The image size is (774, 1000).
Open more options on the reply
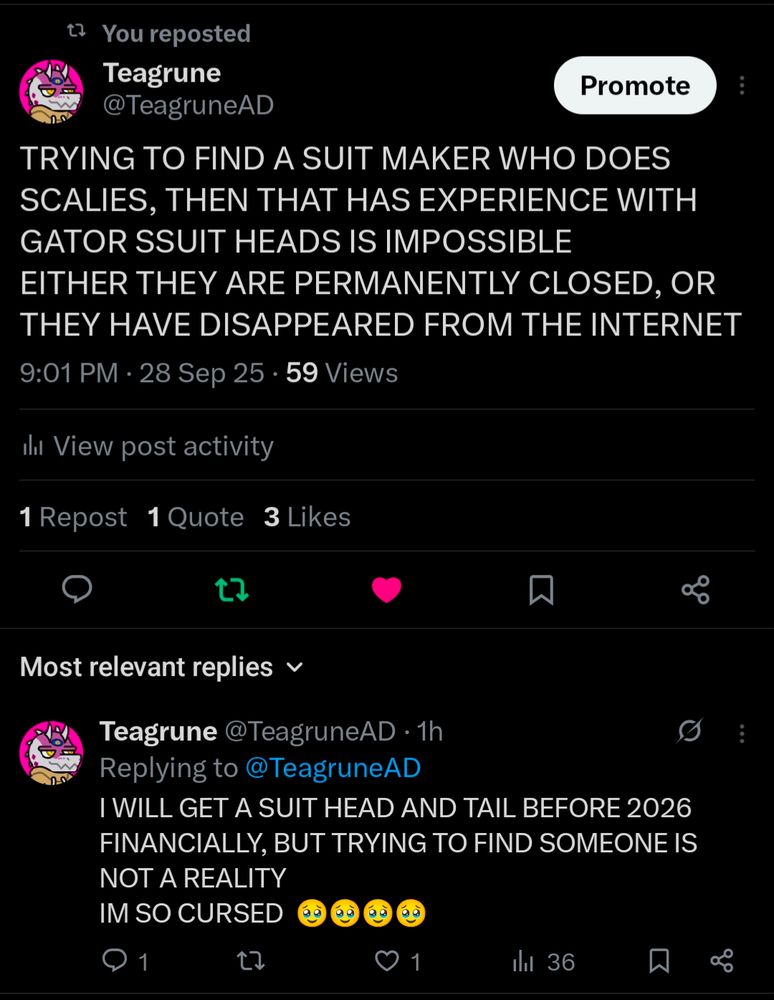click(742, 733)
